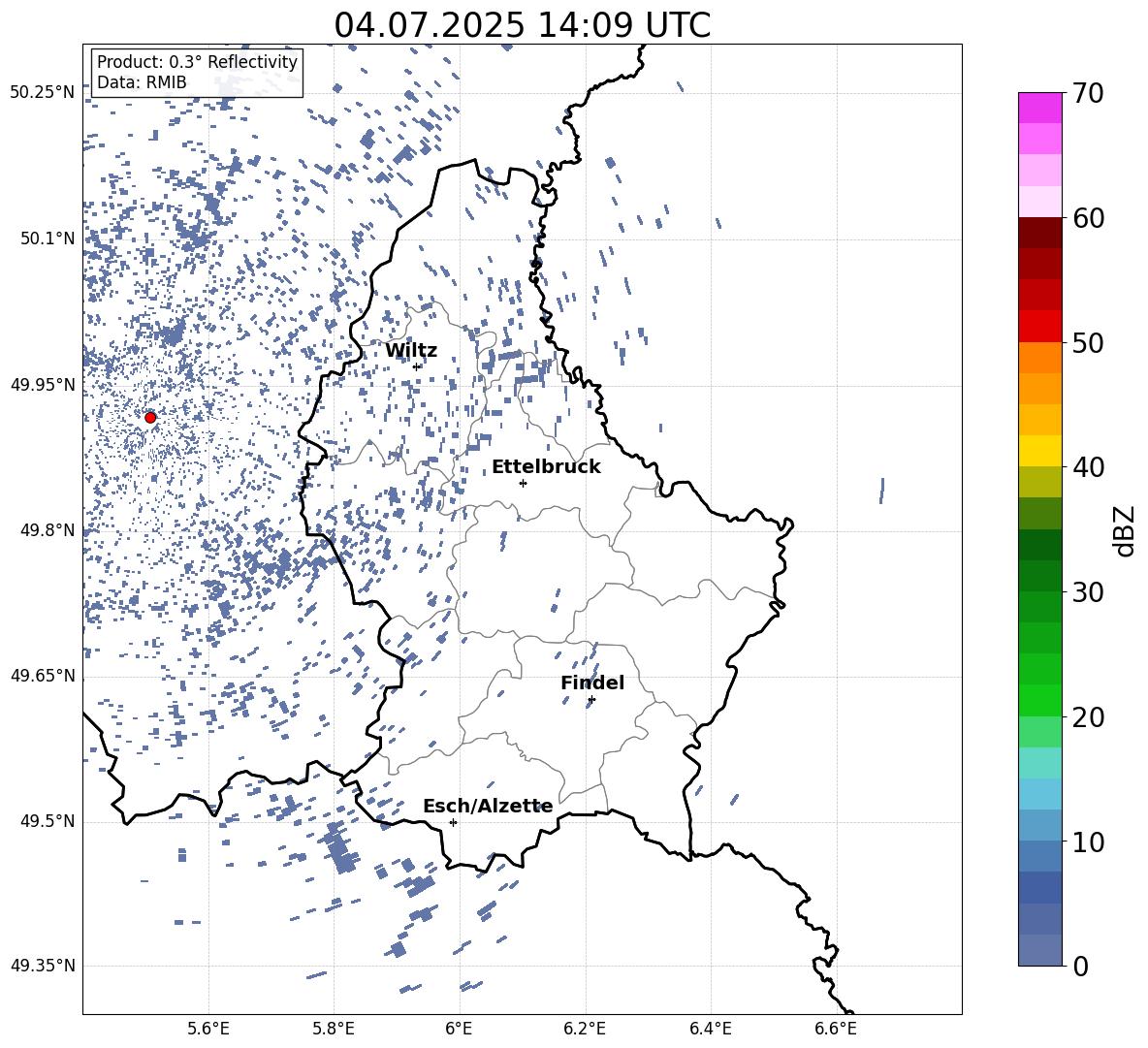Click the cross marker below Esch/Alzette
The image size is (1148, 1048).
(x=453, y=822)
